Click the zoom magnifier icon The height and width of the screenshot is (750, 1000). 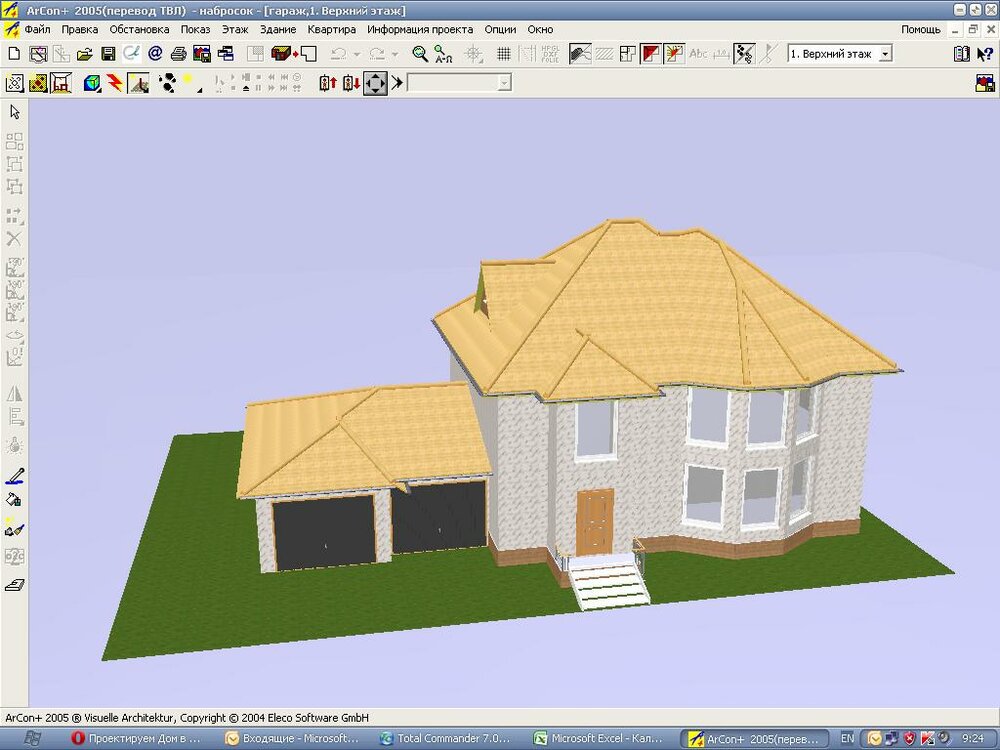coord(420,54)
